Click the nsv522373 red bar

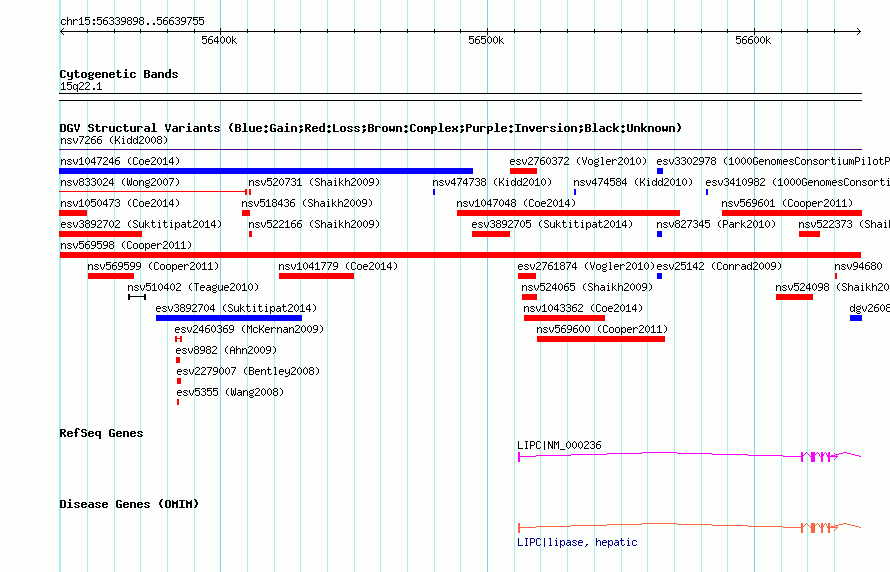pyautogui.click(x=809, y=234)
